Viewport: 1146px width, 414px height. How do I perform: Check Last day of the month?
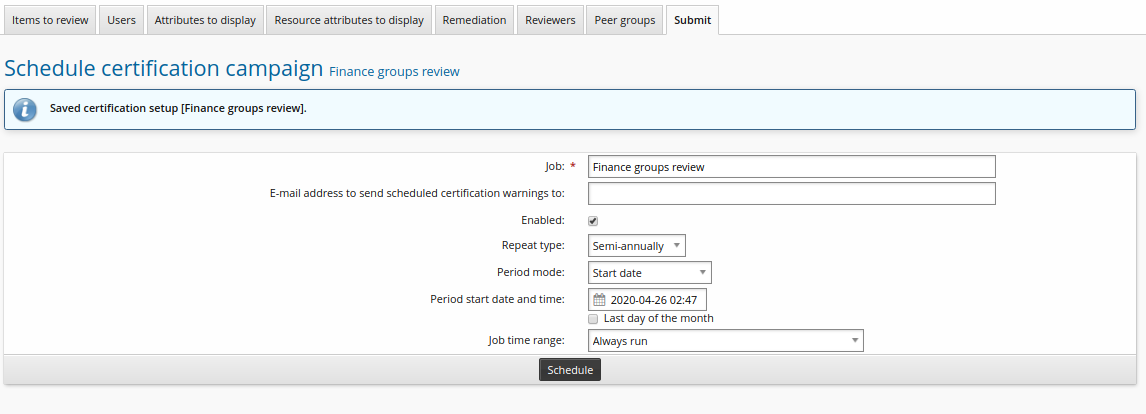coord(593,319)
